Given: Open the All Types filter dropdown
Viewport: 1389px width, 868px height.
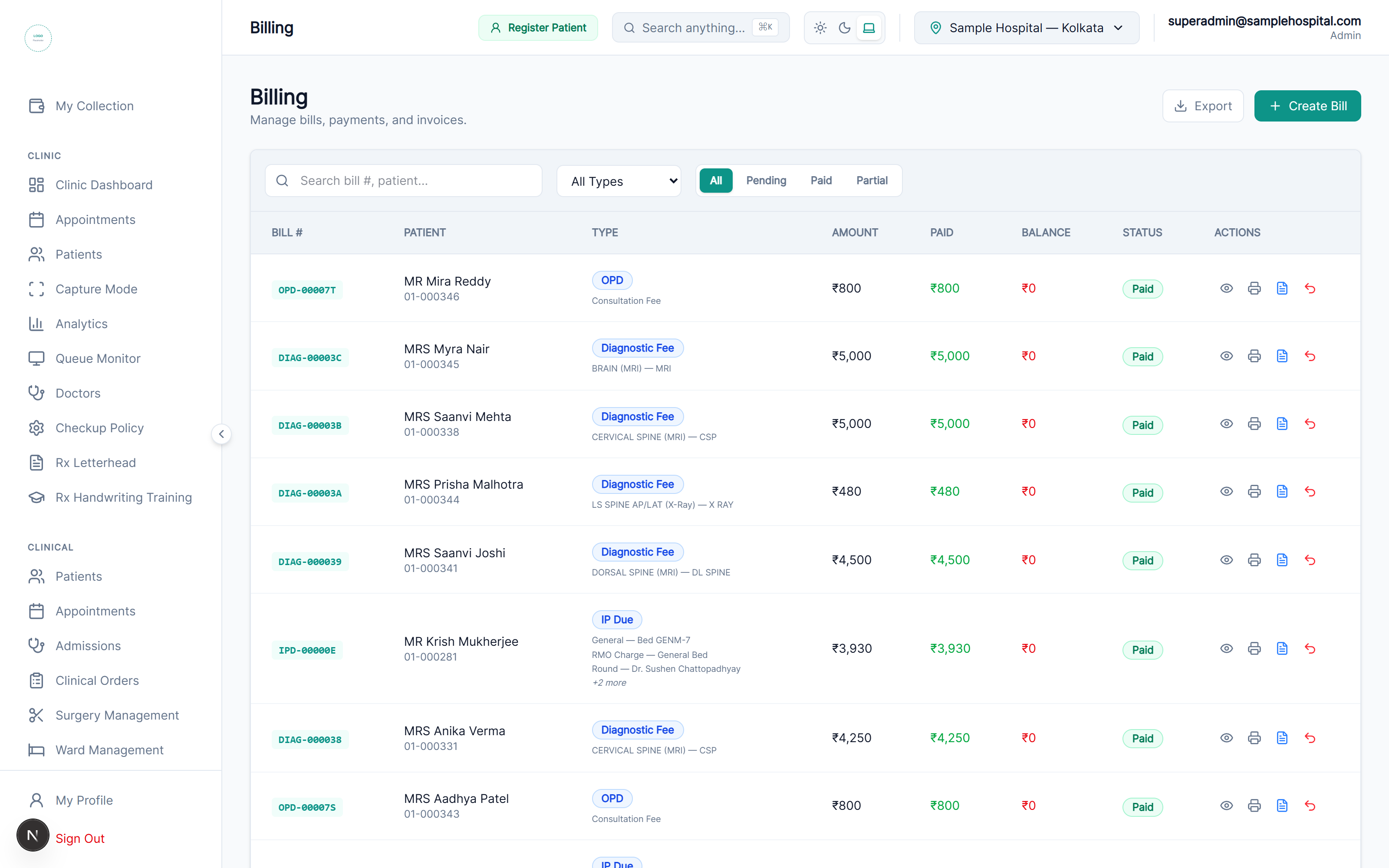Looking at the screenshot, I should click(619, 181).
